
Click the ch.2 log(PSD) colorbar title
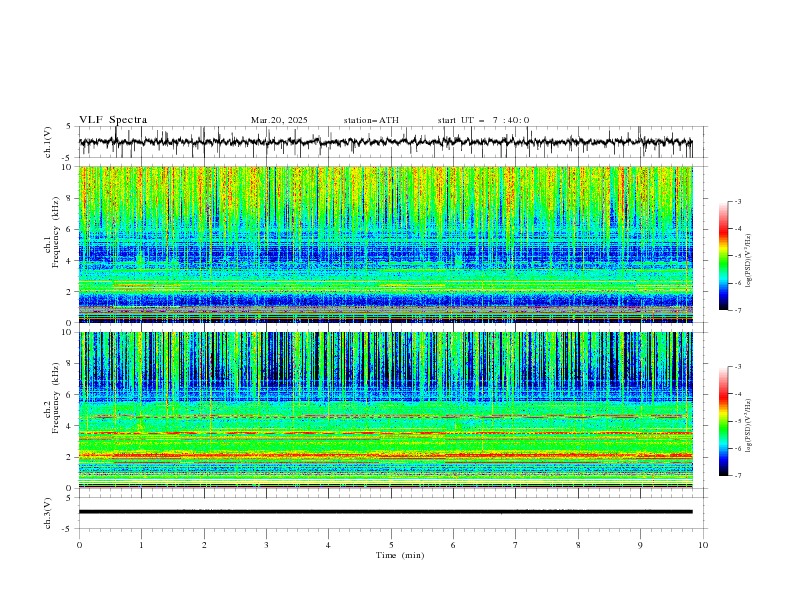[749, 425]
